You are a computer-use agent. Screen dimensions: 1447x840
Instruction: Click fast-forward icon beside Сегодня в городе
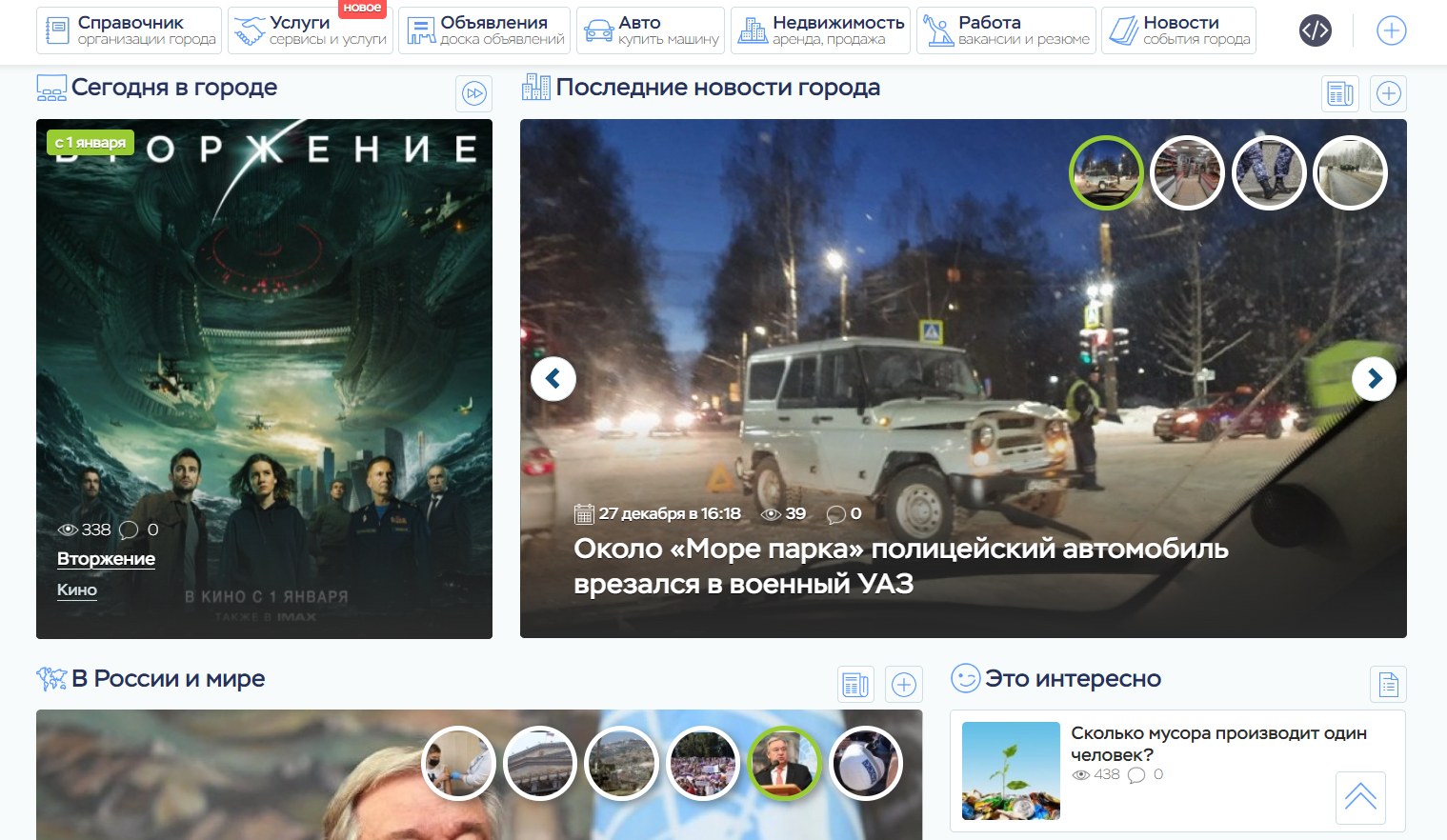point(473,93)
